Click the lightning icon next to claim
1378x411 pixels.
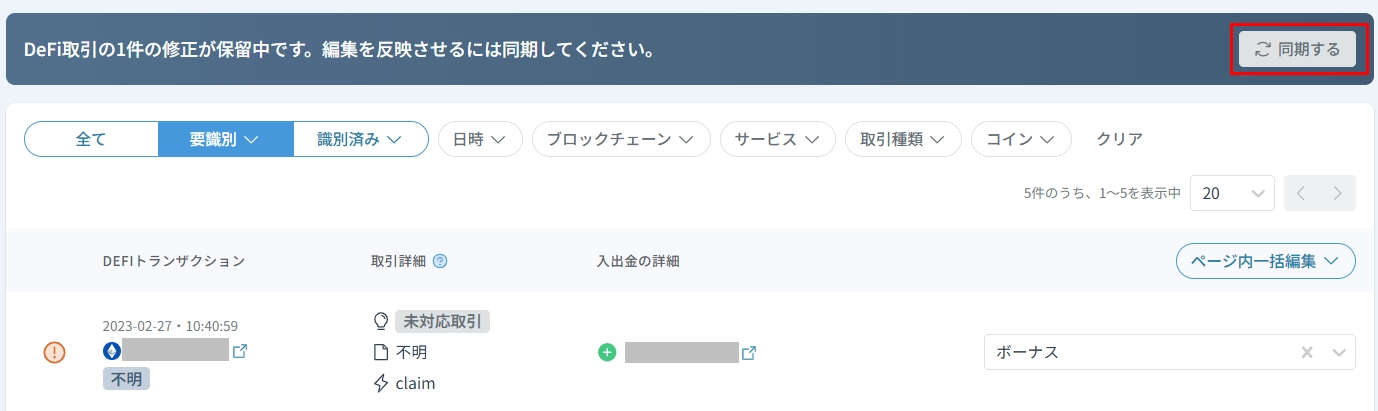(380, 383)
